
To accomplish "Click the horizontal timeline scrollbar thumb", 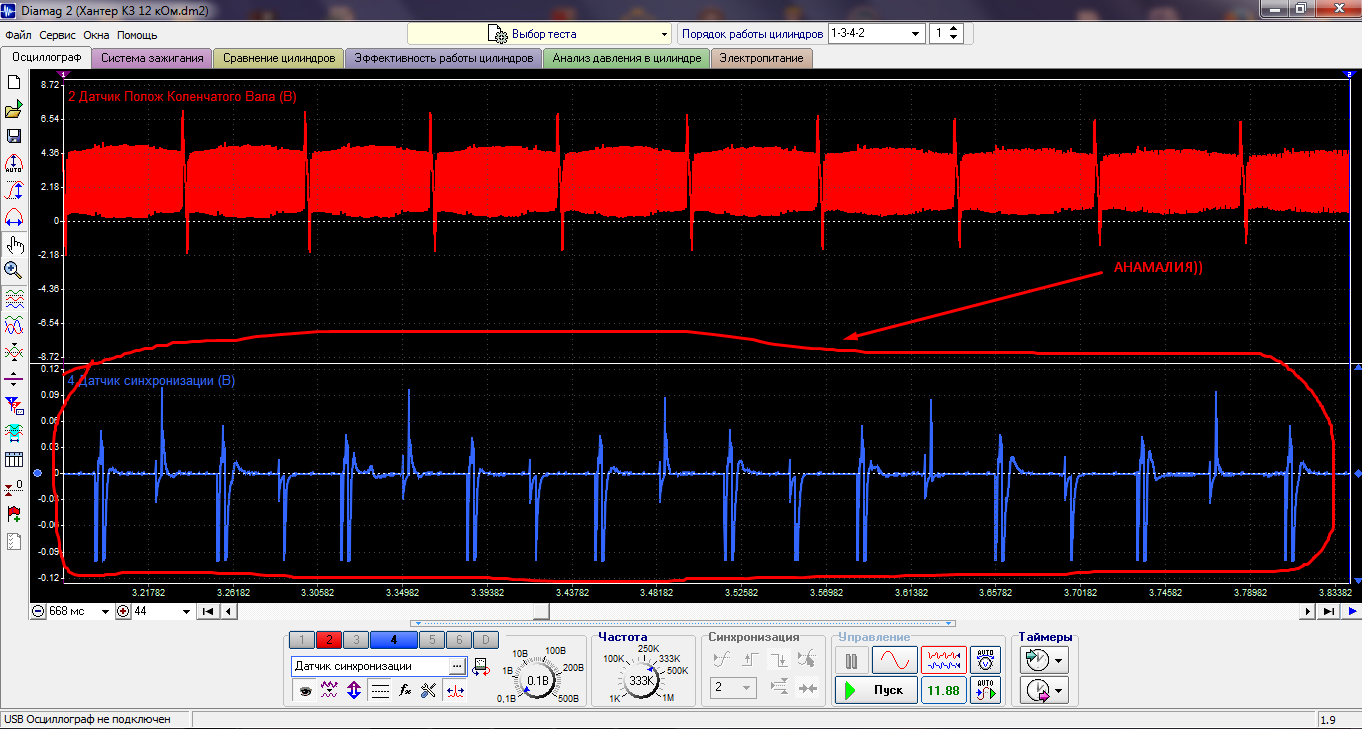I will pos(540,611).
